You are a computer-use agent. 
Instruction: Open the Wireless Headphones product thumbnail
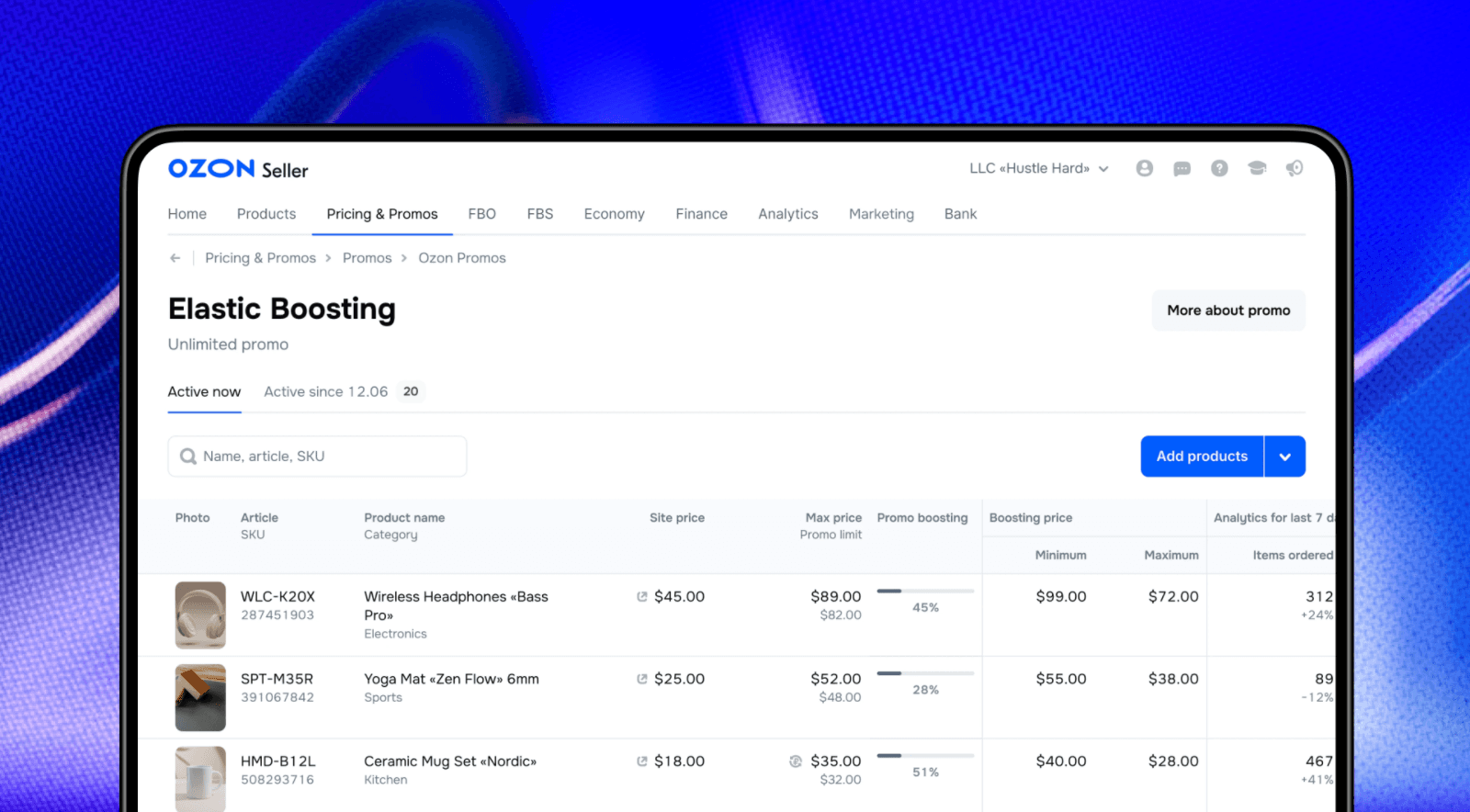tap(200, 615)
